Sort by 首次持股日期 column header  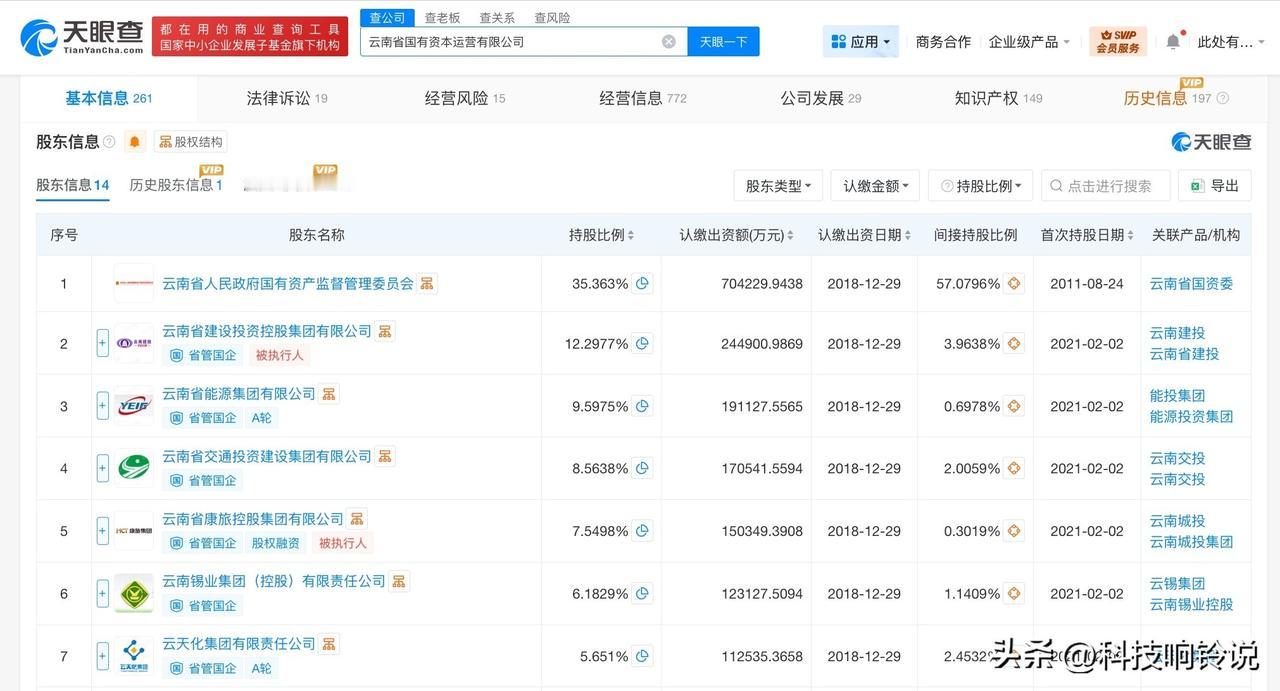[1087, 235]
